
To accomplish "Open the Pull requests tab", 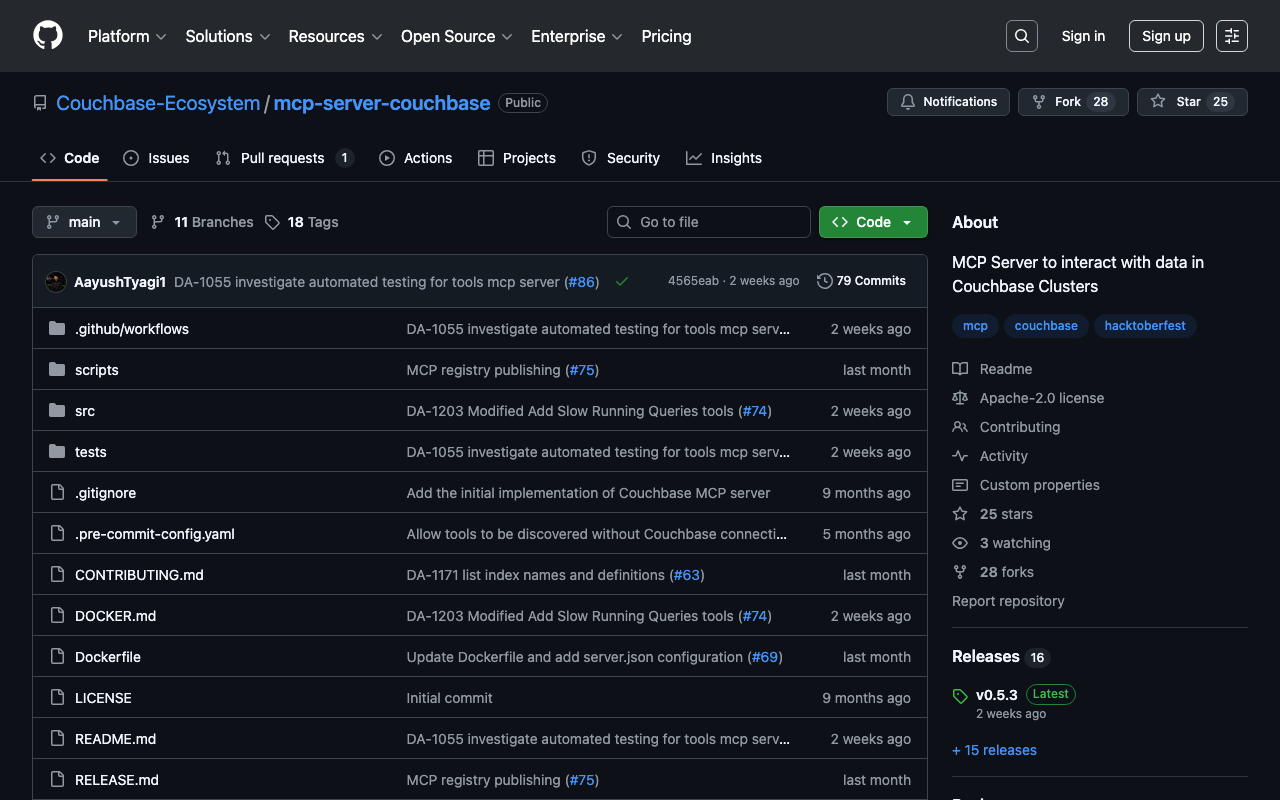I will 284,158.
